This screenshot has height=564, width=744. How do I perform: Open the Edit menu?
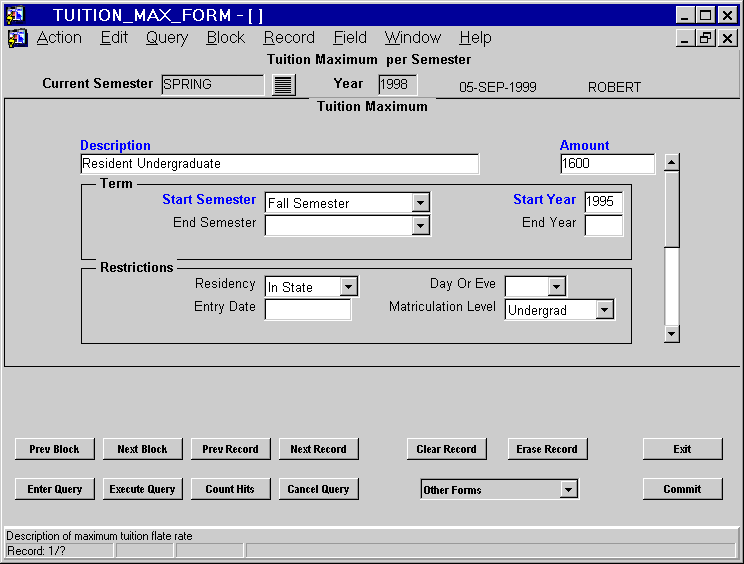114,37
